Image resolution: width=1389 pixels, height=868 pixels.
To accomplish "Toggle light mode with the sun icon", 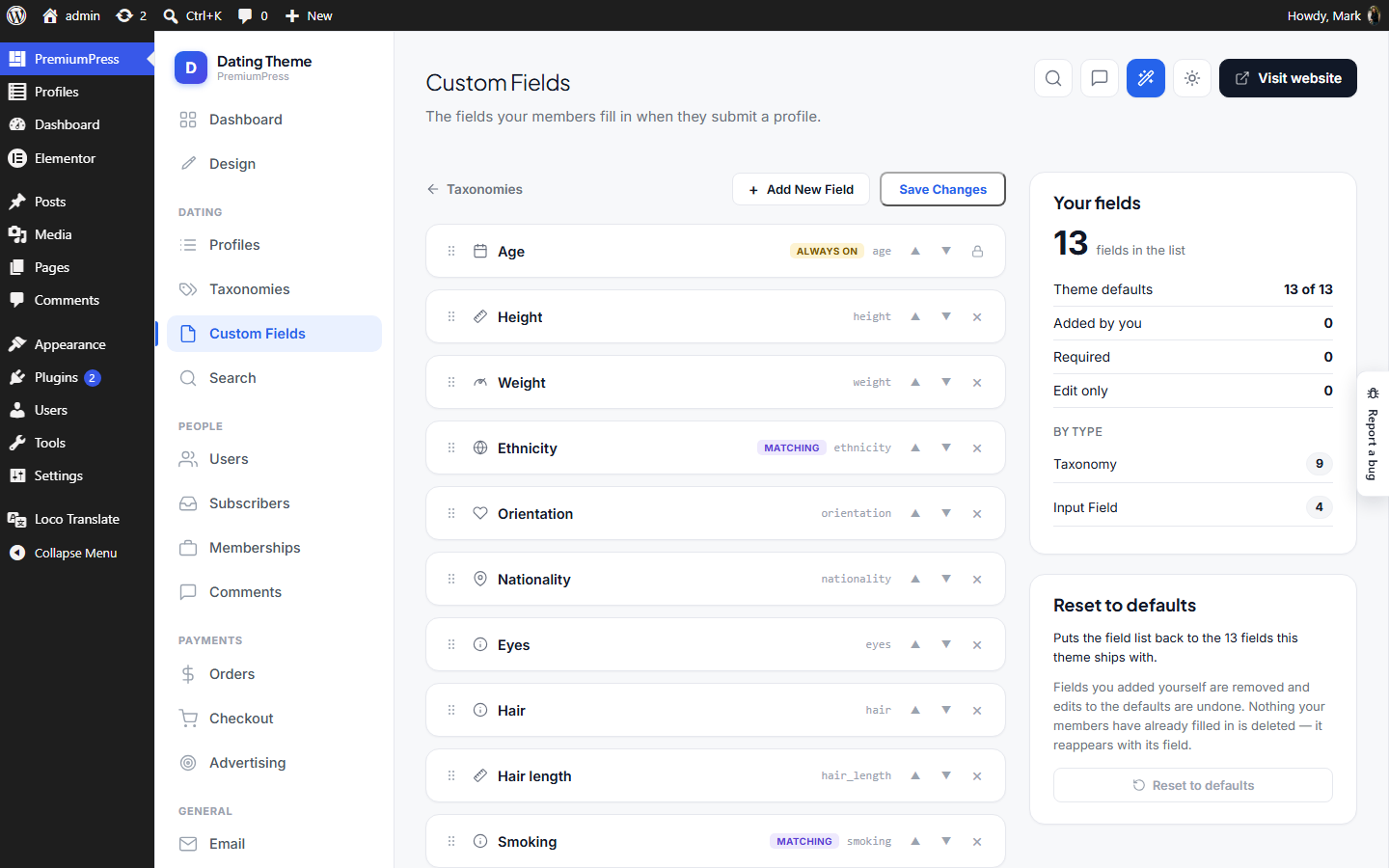I will point(1192,78).
